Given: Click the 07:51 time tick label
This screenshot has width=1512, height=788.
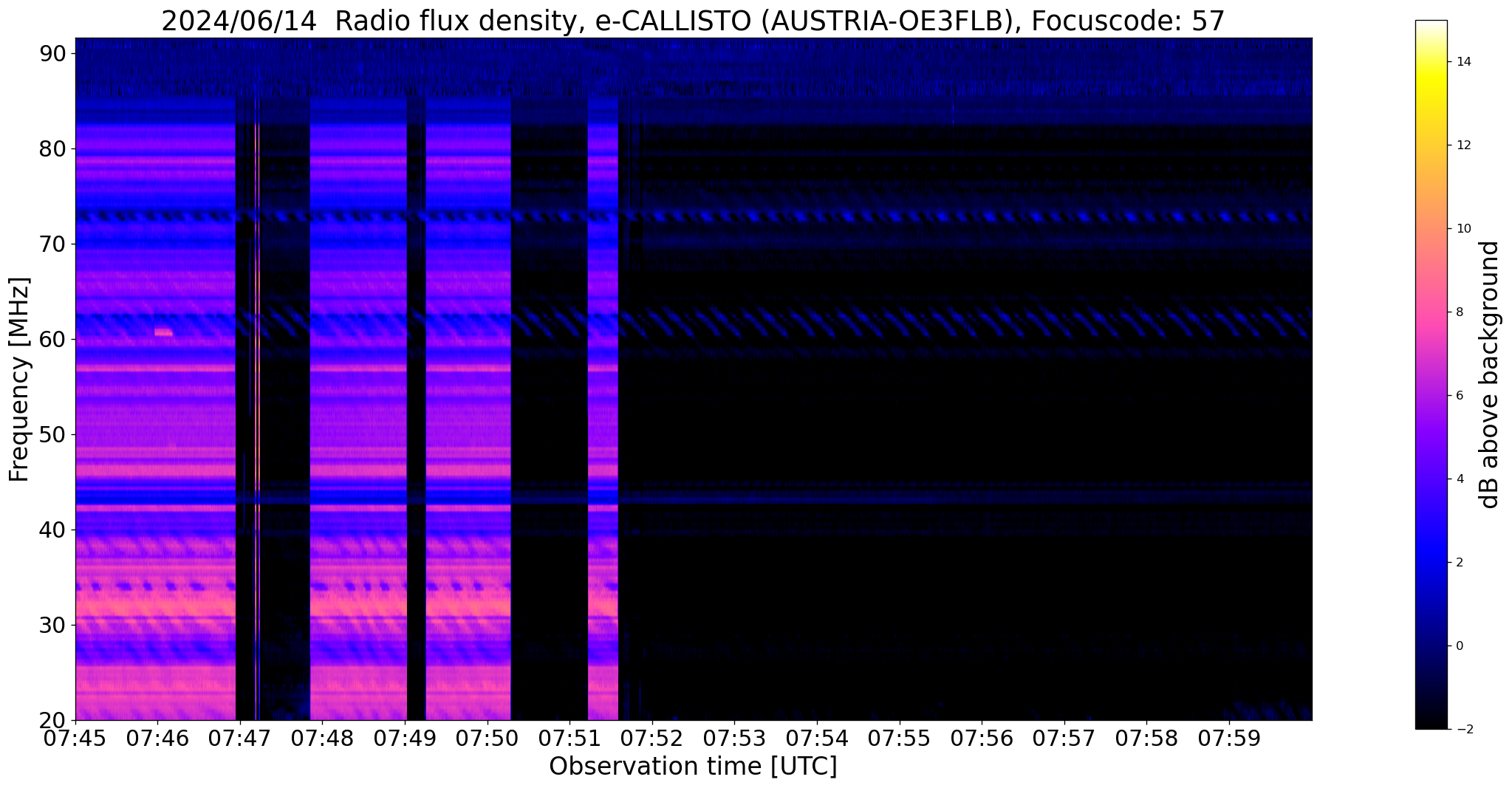Looking at the screenshot, I should [569, 738].
